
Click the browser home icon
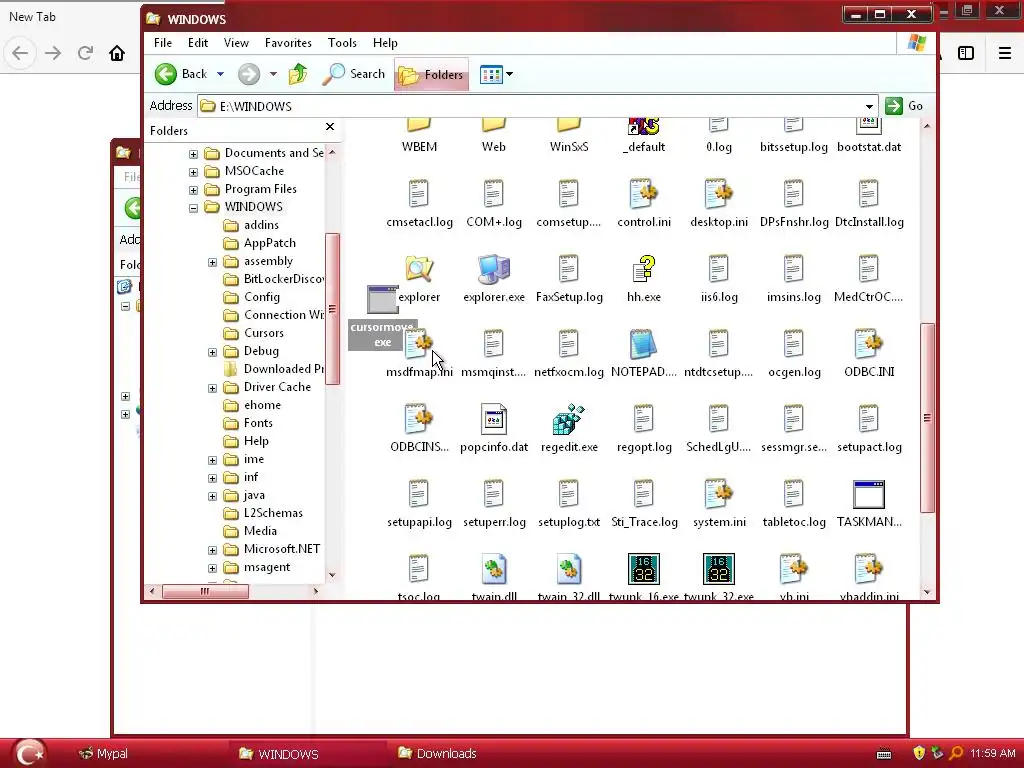tap(117, 53)
